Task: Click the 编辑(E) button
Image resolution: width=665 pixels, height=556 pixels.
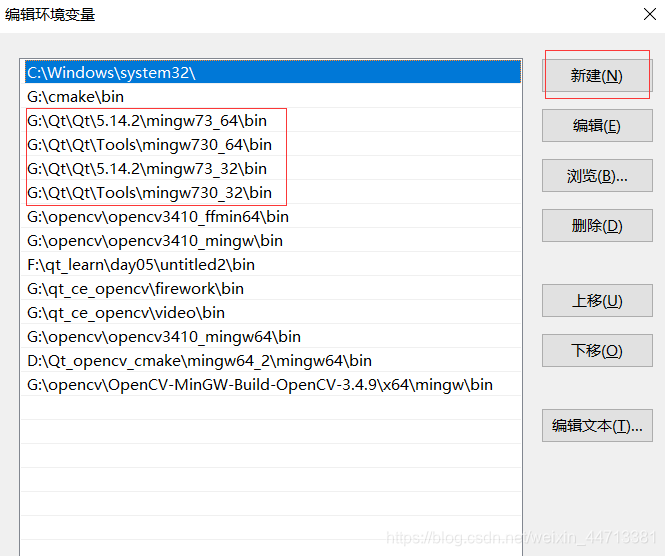Action: 597,126
